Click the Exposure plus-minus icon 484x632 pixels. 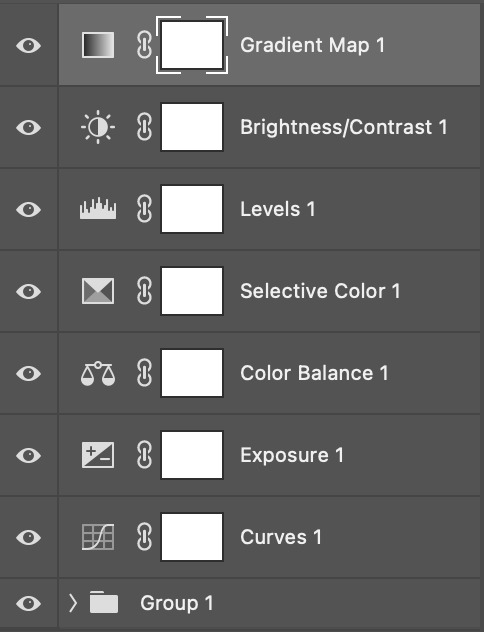(98, 455)
